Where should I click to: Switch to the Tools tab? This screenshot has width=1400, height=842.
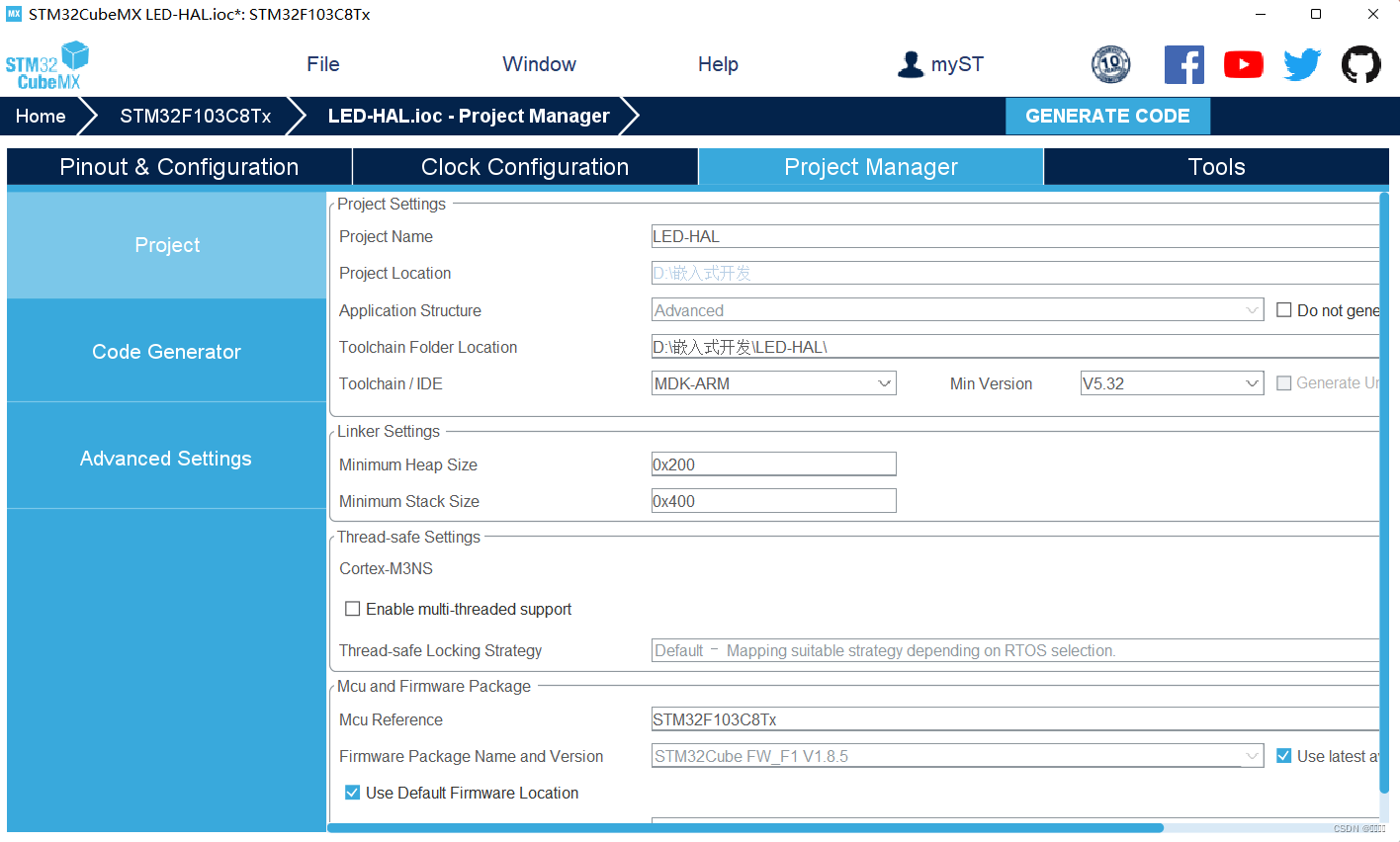pyautogui.click(x=1216, y=167)
